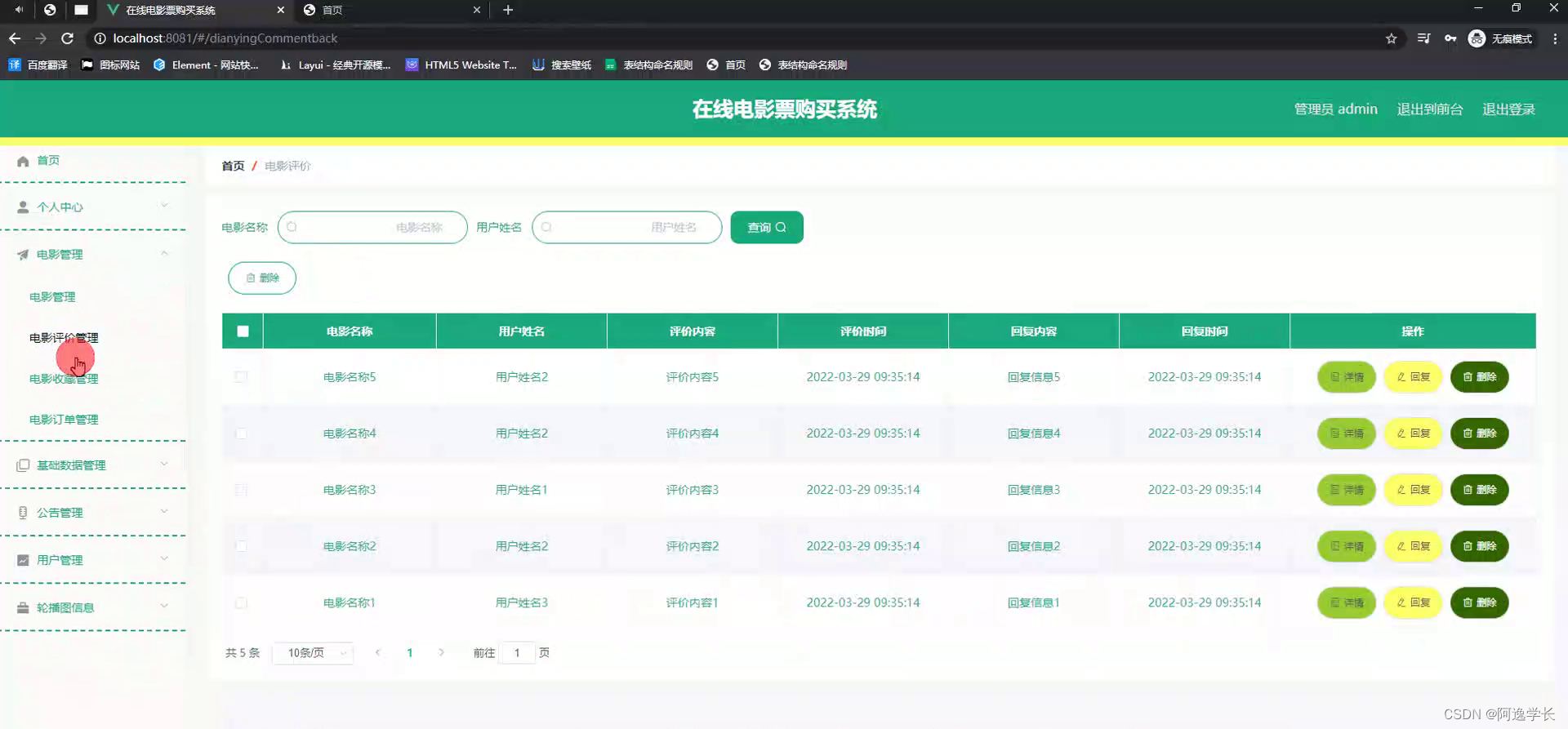Go to previous page with left chevron
The height and width of the screenshot is (729, 1568).
pos(378,652)
